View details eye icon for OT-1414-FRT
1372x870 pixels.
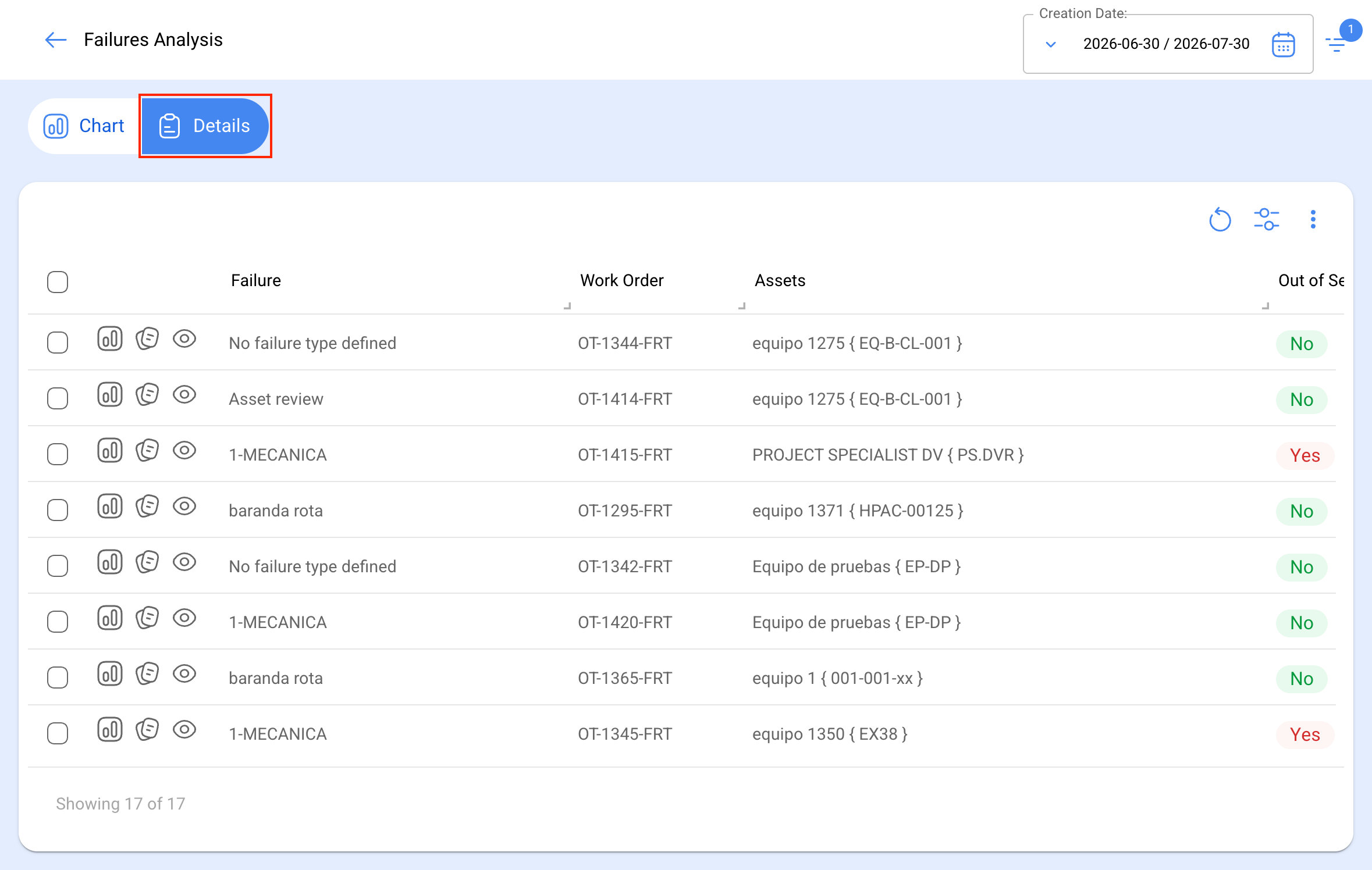(x=184, y=394)
